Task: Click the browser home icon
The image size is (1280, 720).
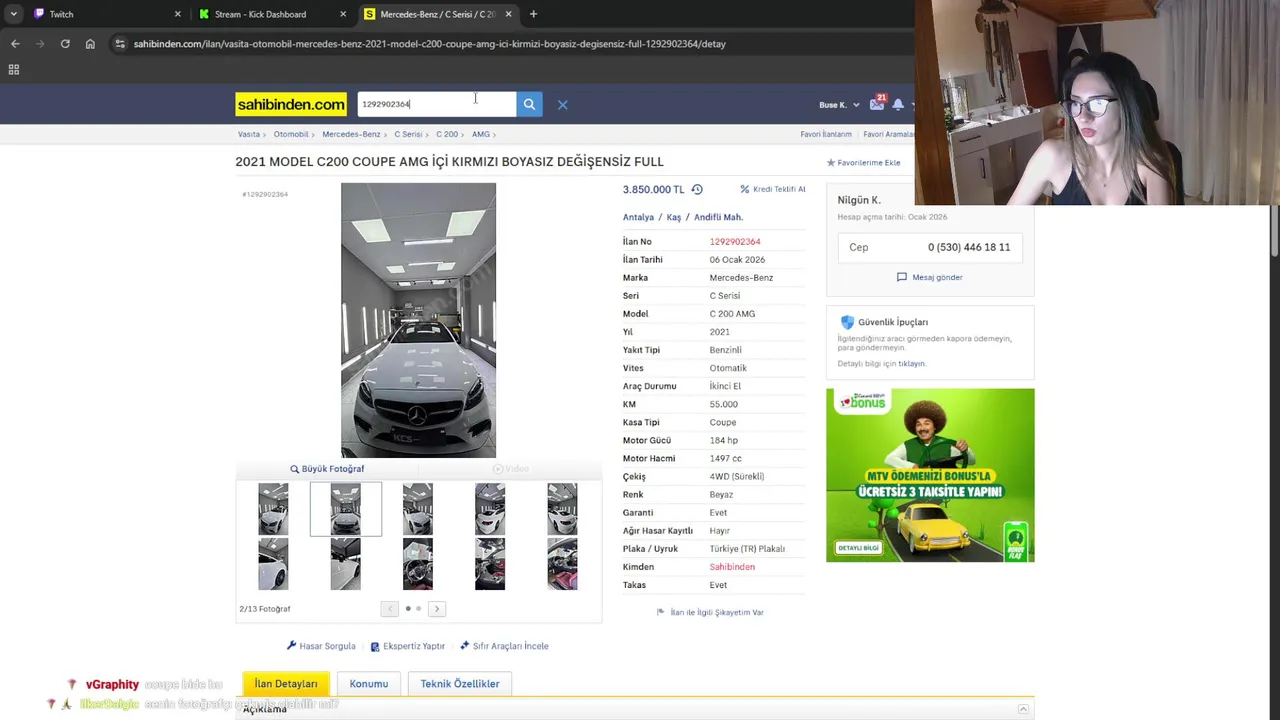Action: (90, 44)
